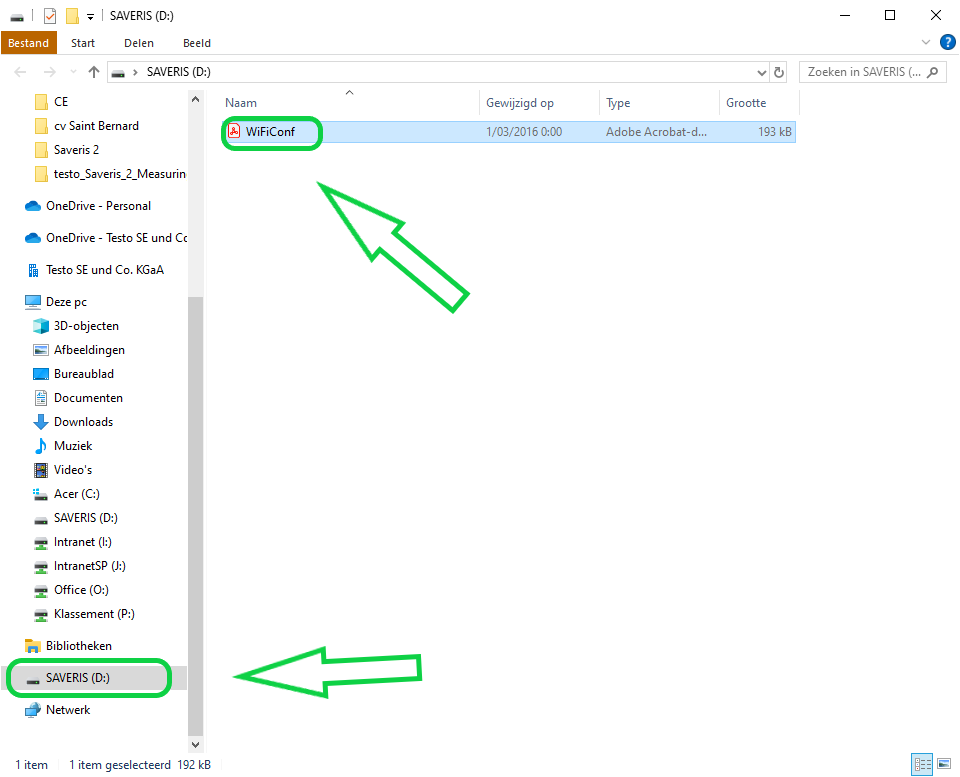The image size is (960, 777).
Task: Sort by Gewijzigd op column
Action: pyautogui.click(x=520, y=103)
